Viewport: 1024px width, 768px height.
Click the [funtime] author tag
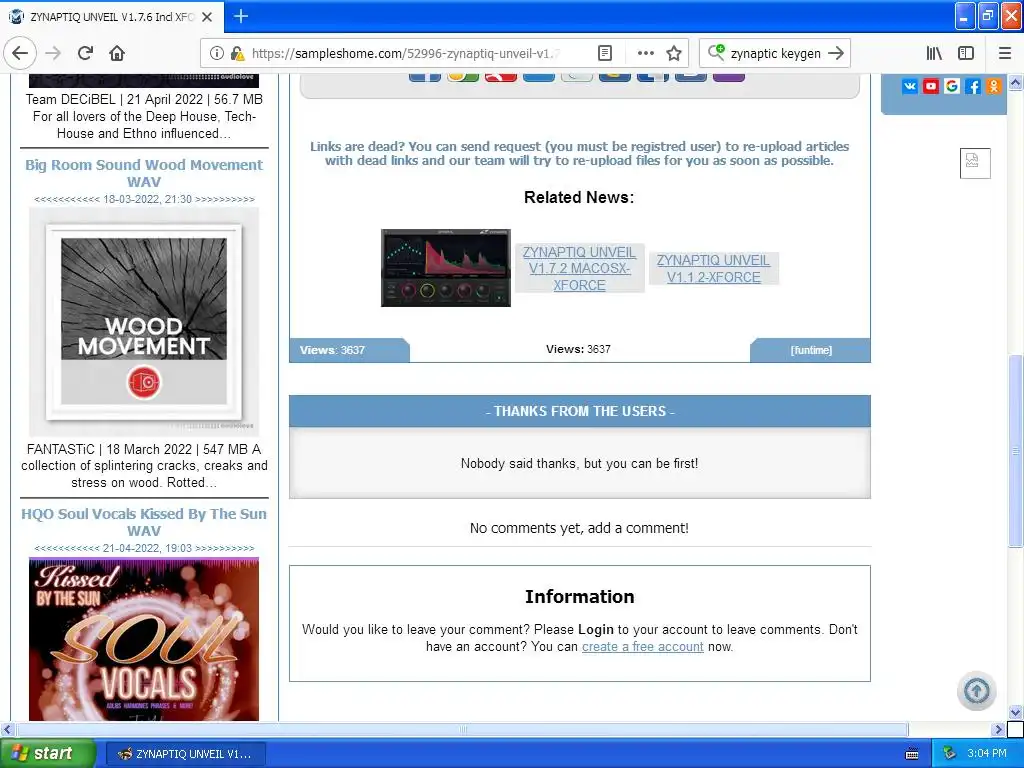tap(811, 350)
